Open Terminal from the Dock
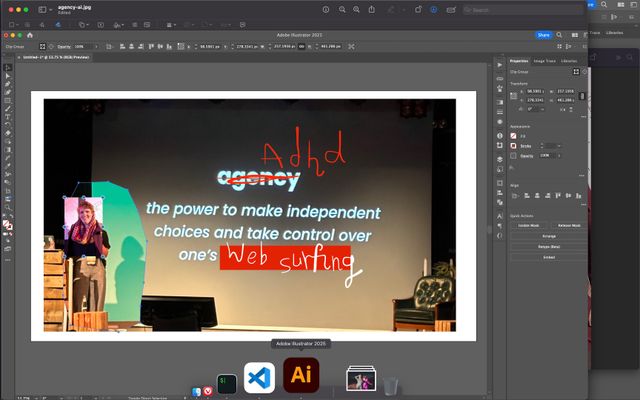The image size is (640, 400). tap(227, 384)
